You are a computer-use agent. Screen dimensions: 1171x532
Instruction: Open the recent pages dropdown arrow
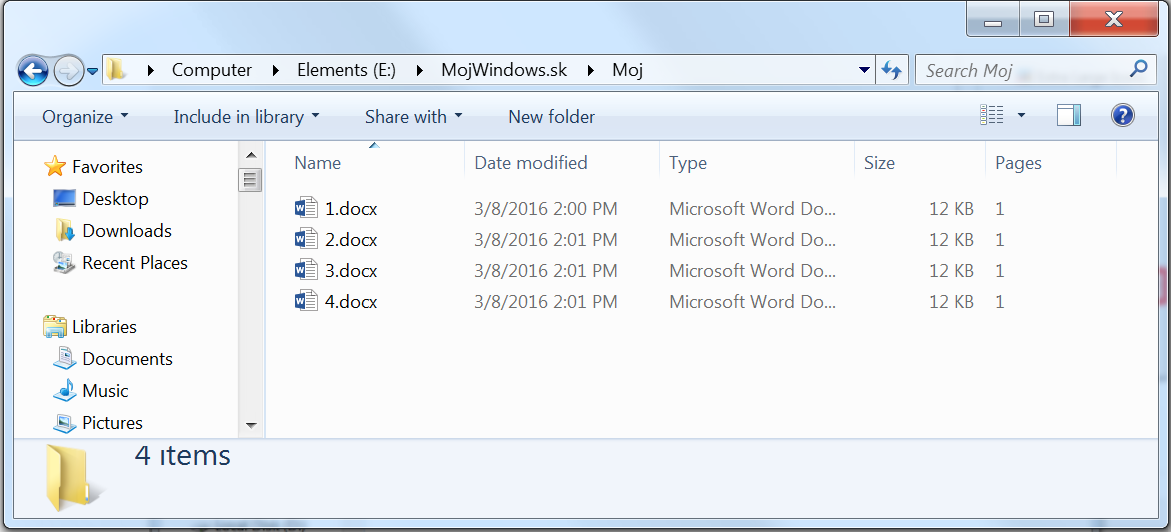(93, 72)
